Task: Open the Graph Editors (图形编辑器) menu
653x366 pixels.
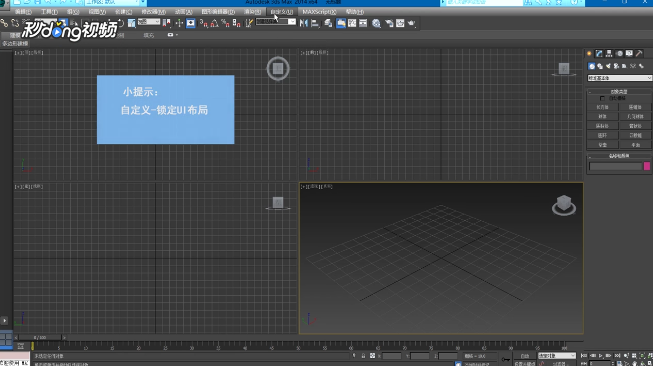Action: [x=218, y=12]
